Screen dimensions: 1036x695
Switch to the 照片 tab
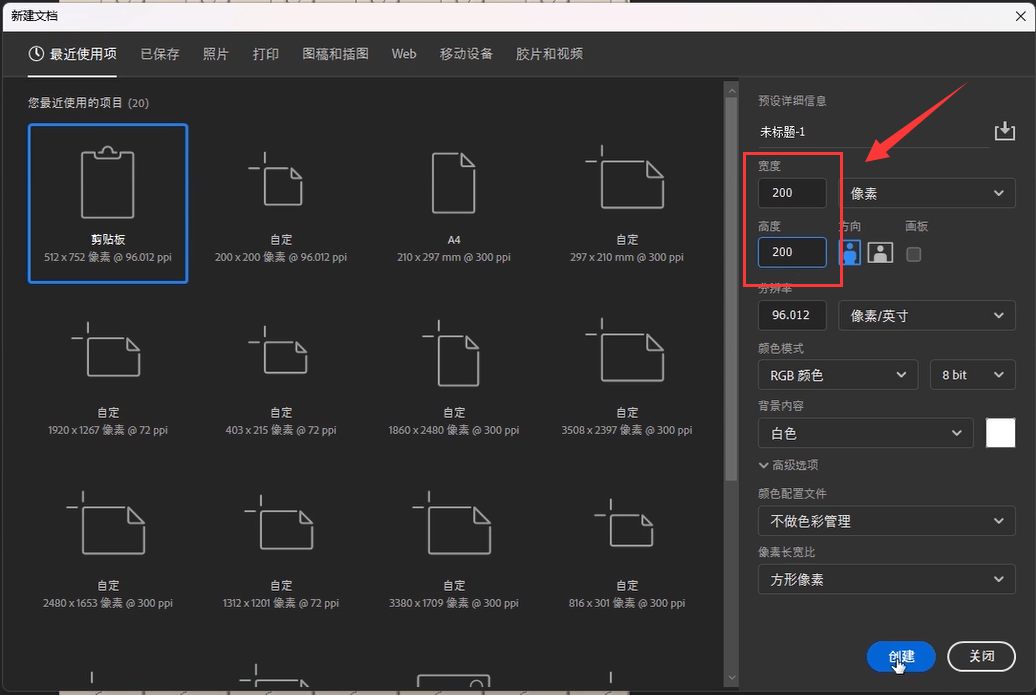(215, 54)
